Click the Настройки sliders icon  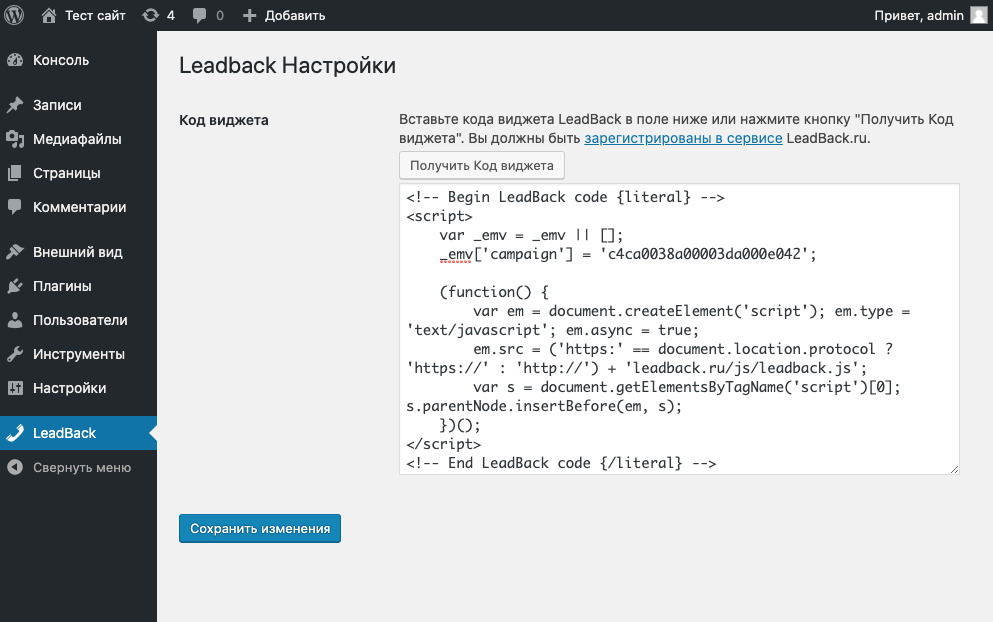(15, 388)
